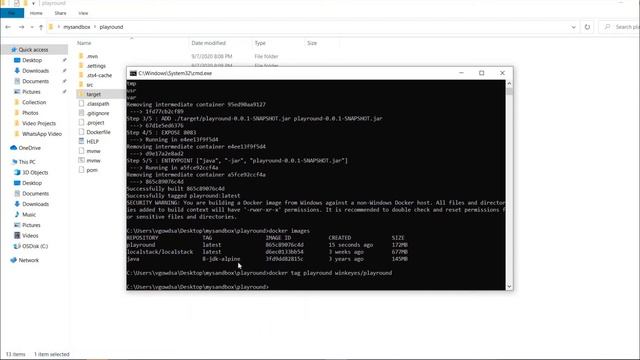Viewport: 640px width, 360px height.
Task: Open pinned Pictures under Quick access
Action: pyautogui.click(x=31, y=92)
